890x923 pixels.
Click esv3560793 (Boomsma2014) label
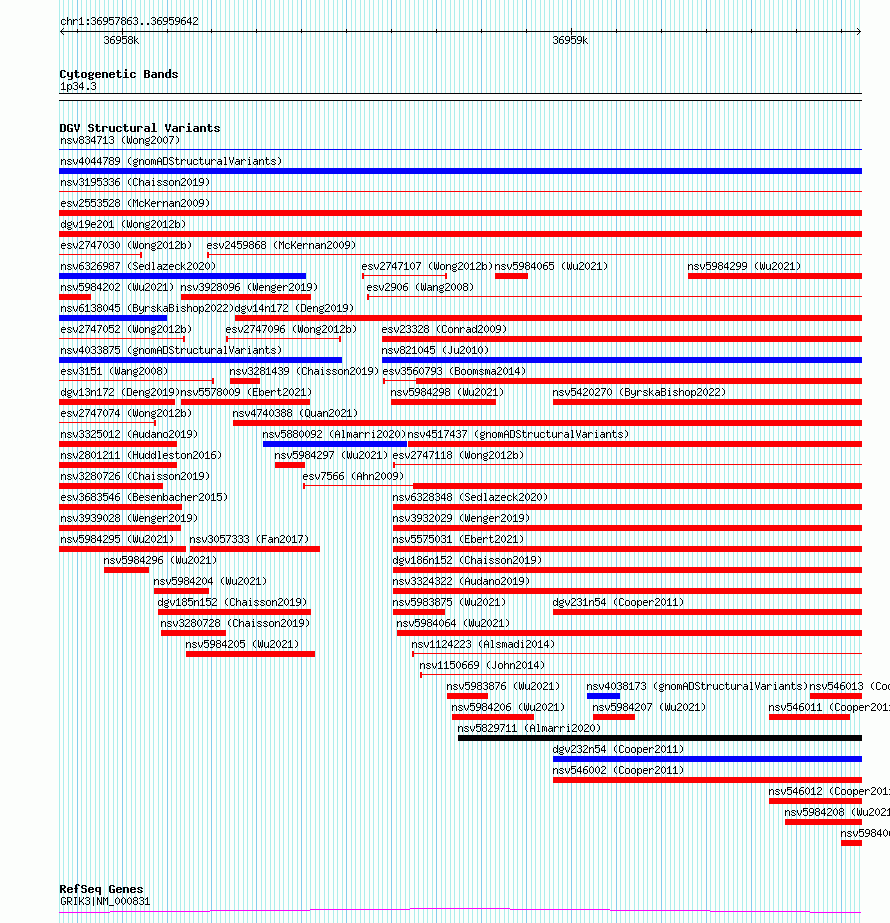point(454,371)
